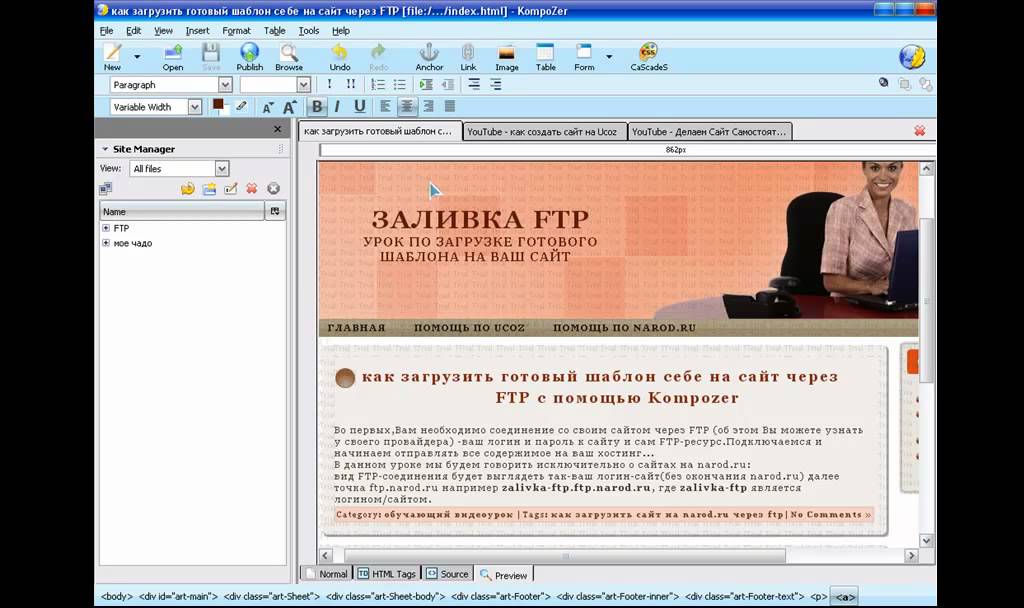Screen dimensions: 1024x608
Task: Delete the selected Site Manager item
Action: pos(251,189)
